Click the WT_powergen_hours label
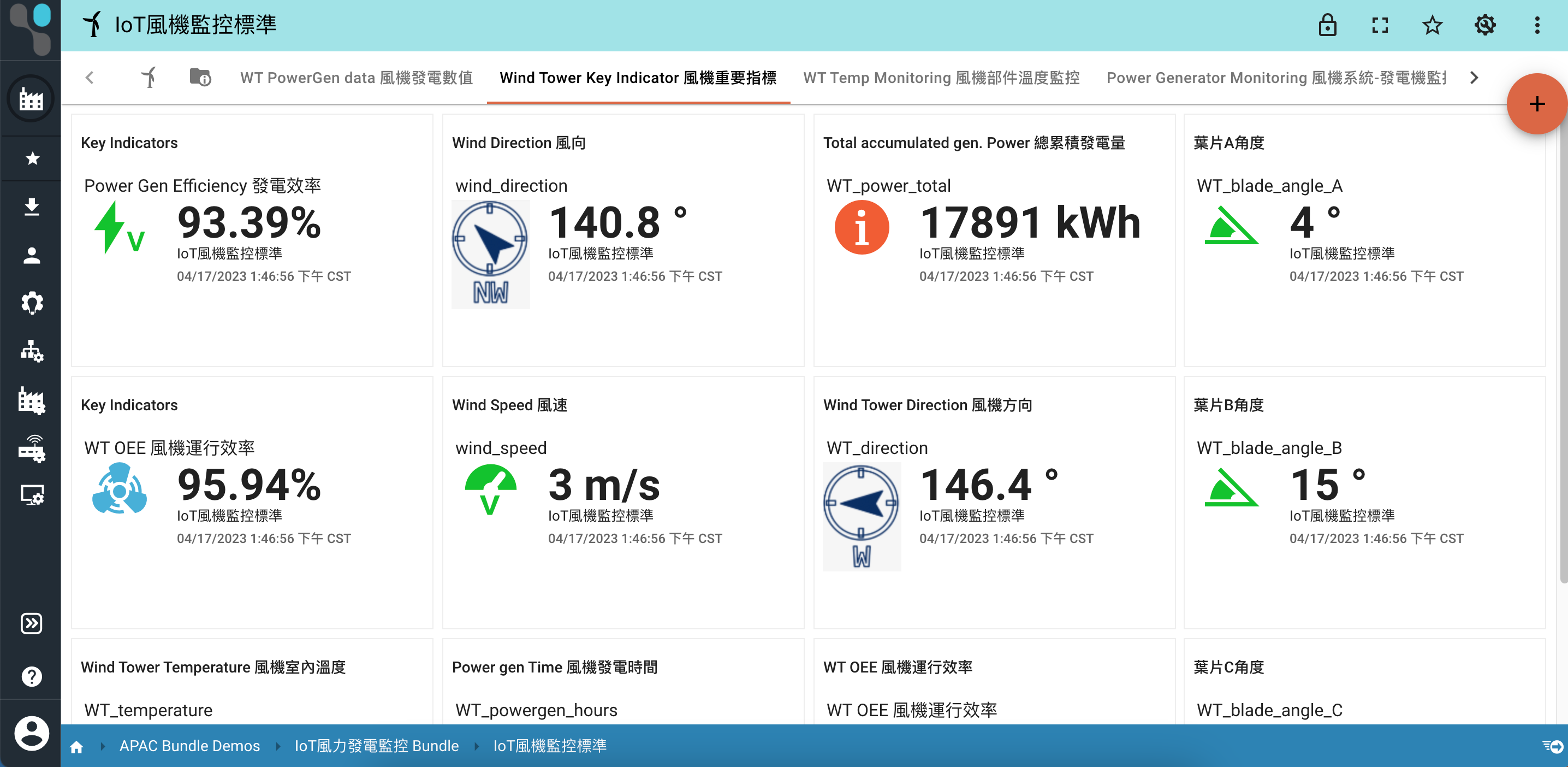This screenshot has height=767, width=1568. click(x=536, y=710)
